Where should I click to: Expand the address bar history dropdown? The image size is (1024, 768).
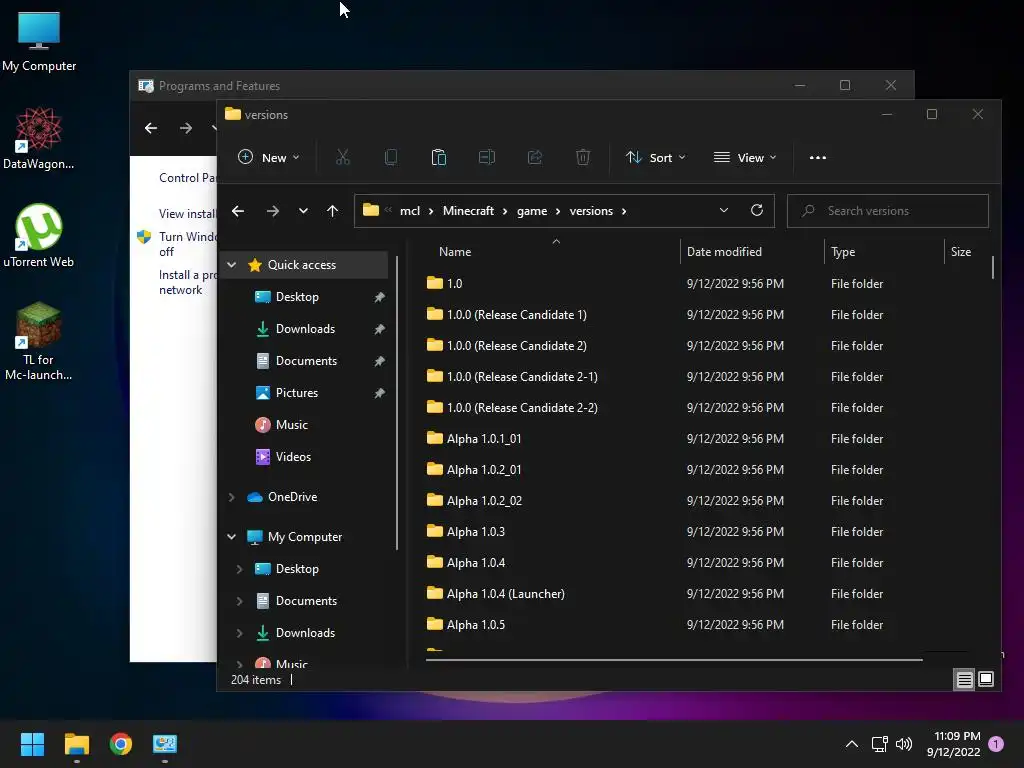pos(724,210)
